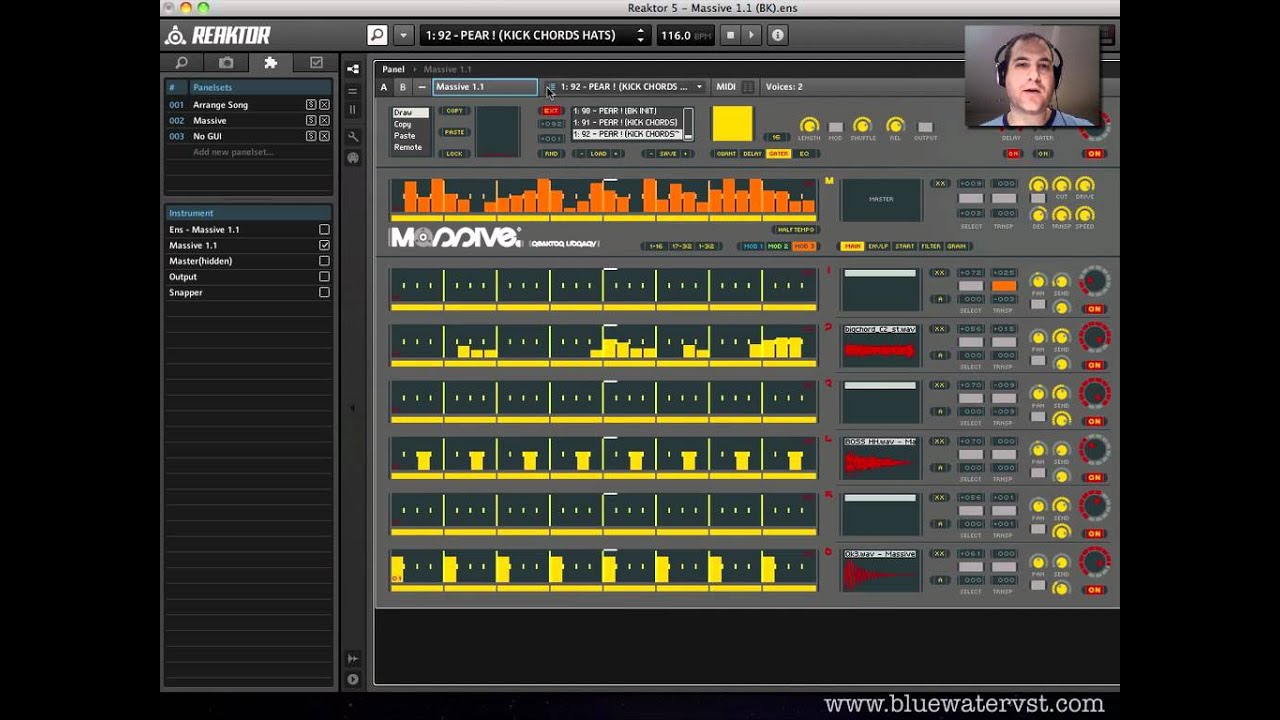Open the main snapshot dropdown arrow in toolbar
The width and height of the screenshot is (1280, 720).
pyautogui.click(x=403, y=35)
